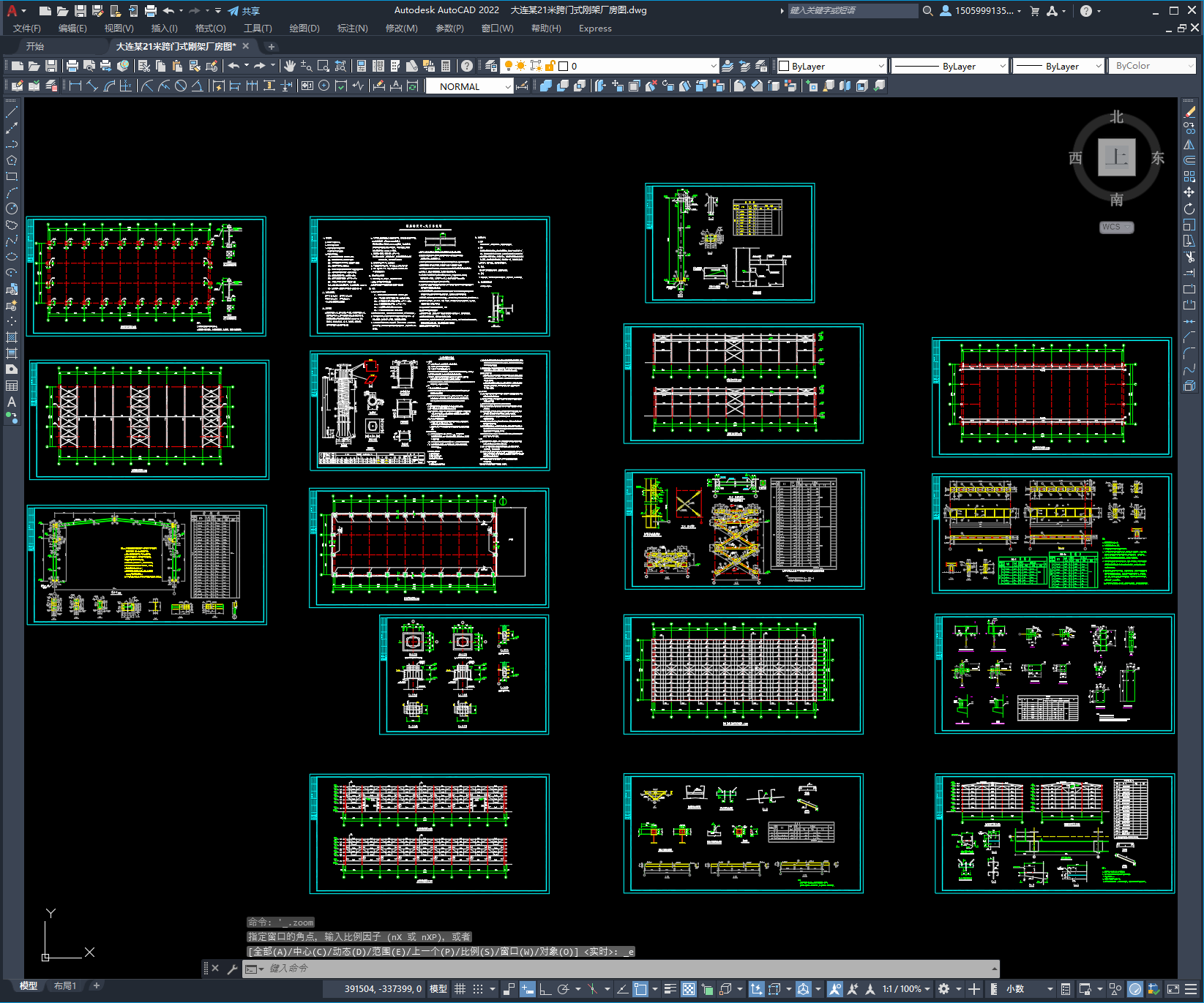Open the ByLayer linetype dropdown

[951, 66]
